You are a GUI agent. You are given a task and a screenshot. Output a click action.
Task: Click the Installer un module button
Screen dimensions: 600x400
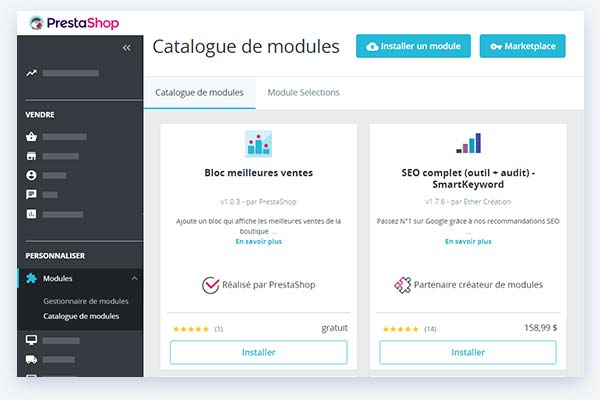[x=413, y=46]
